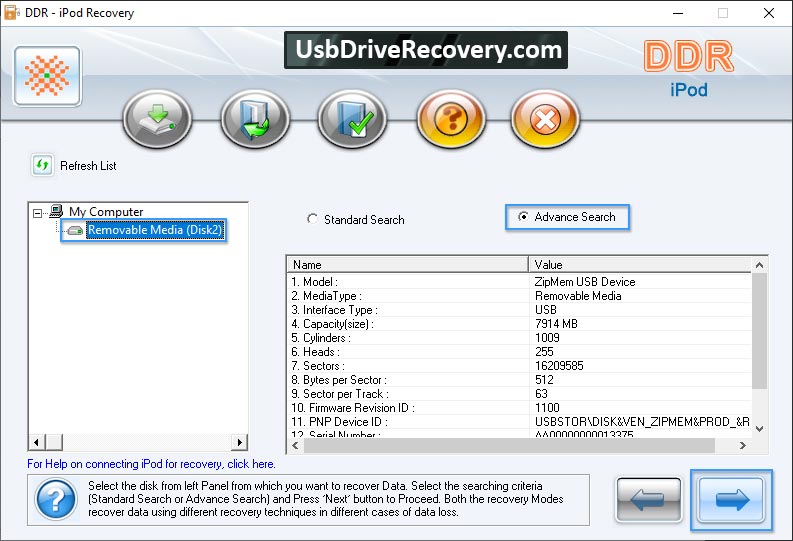
Task: Click the 'Removable Media' value cell
Action: pyautogui.click(x=578, y=296)
